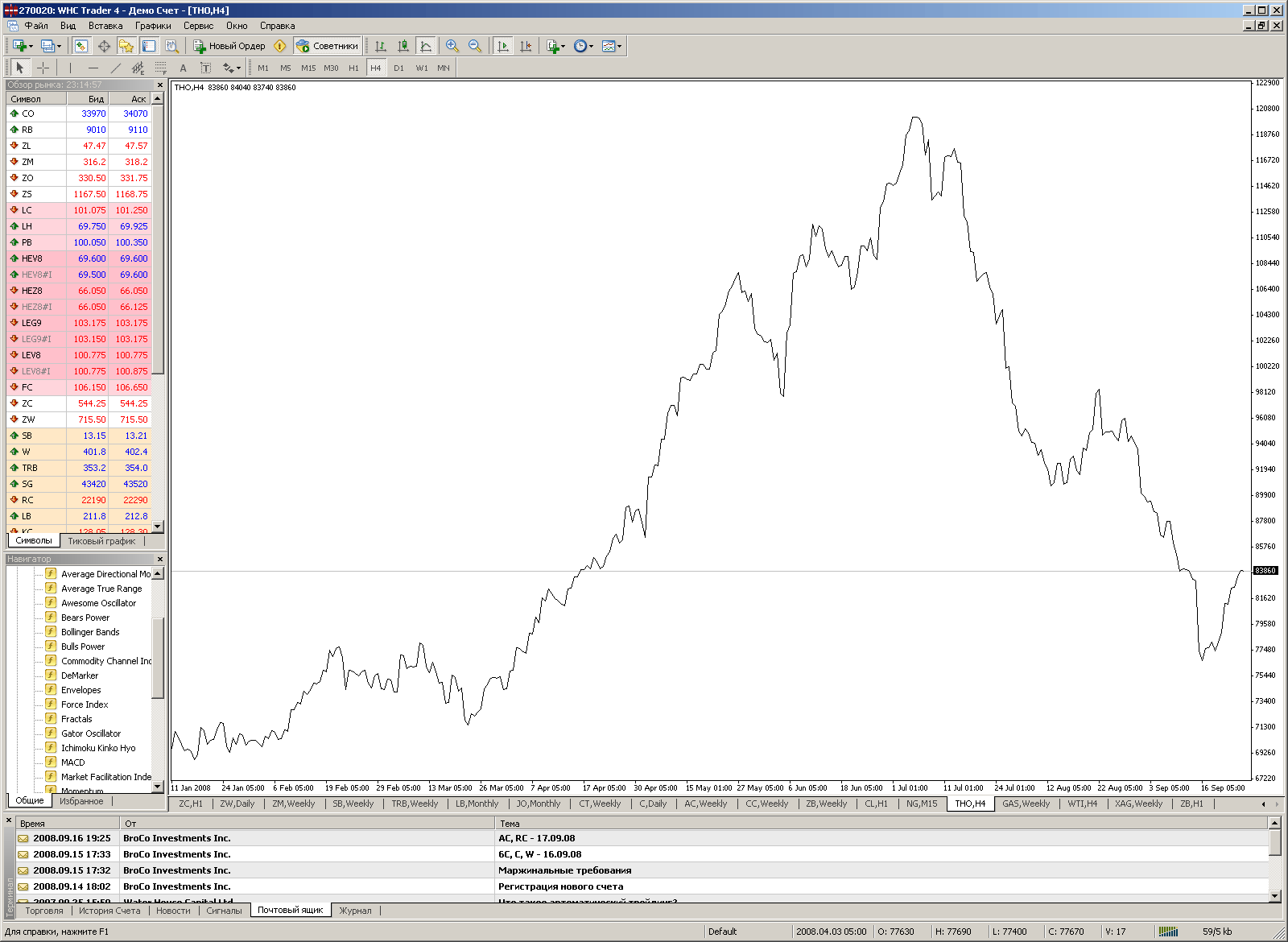This screenshot has width=1288, height=942.
Task: Switch terminal to Журнал tab
Action: click(x=355, y=911)
